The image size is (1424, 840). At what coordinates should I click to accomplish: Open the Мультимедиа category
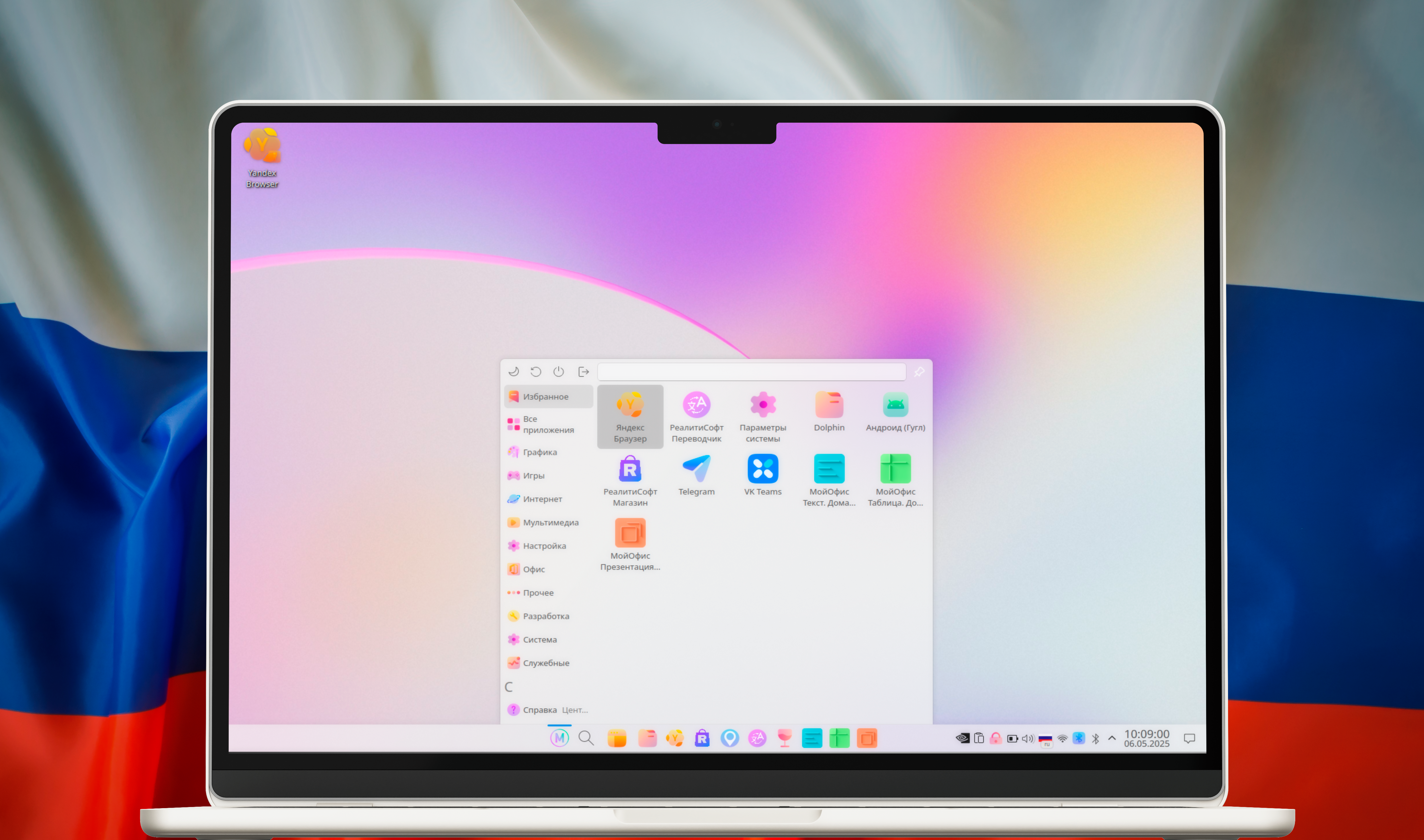548,522
